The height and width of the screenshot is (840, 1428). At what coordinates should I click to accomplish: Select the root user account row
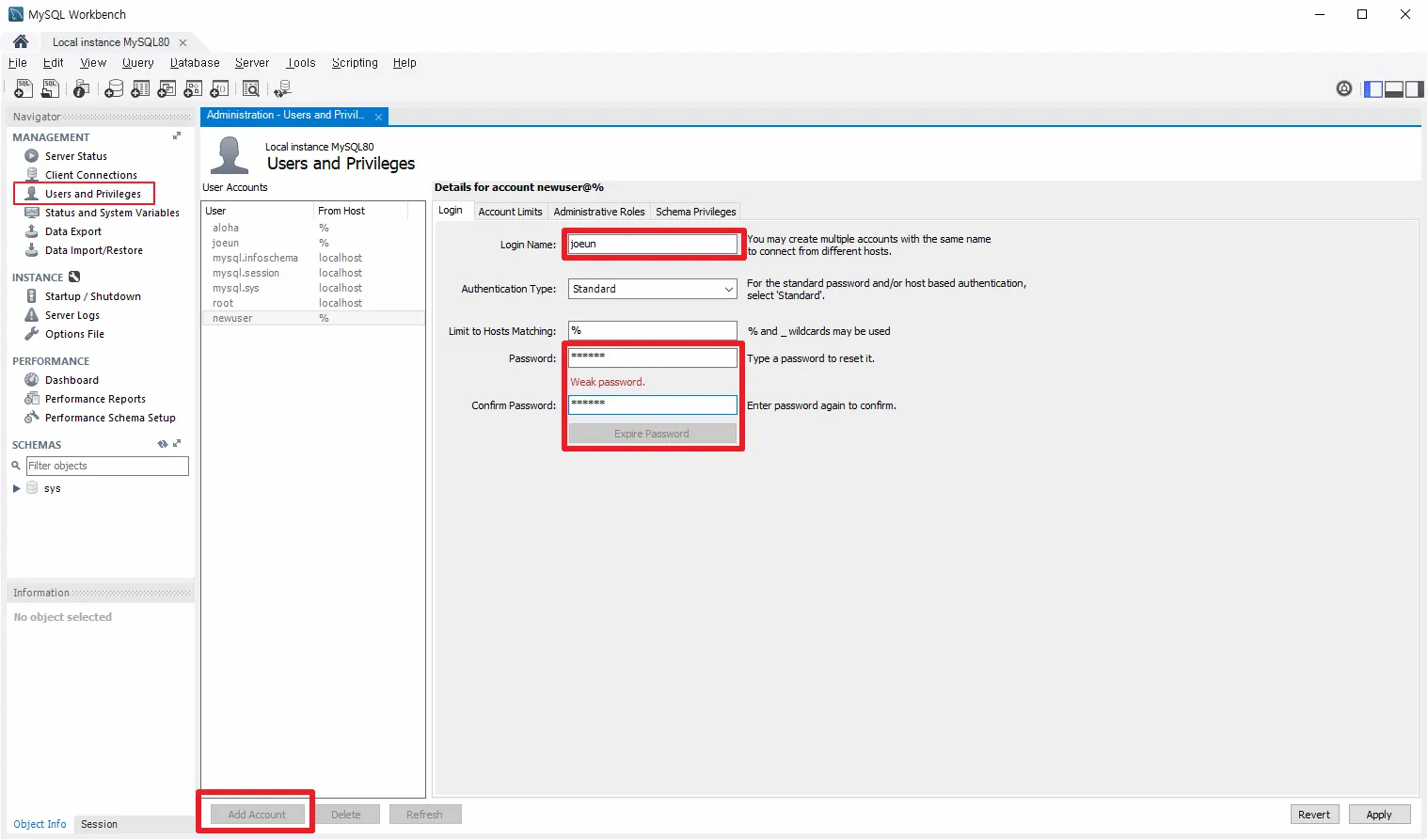[313, 303]
